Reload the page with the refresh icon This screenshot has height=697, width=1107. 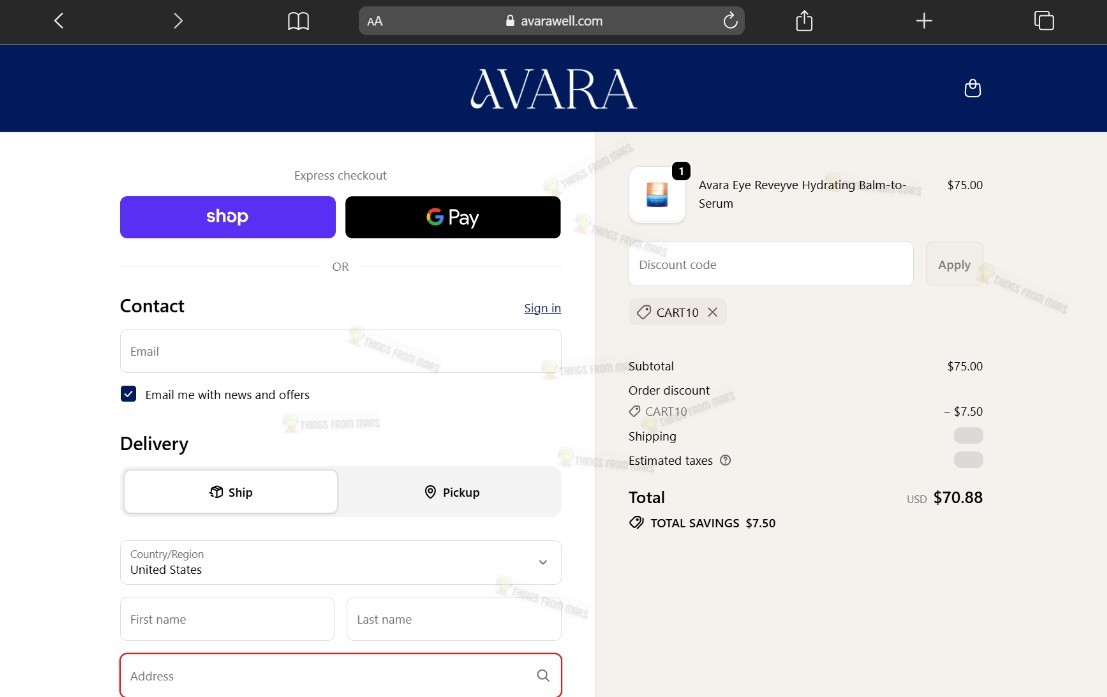[x=730, y=20]
